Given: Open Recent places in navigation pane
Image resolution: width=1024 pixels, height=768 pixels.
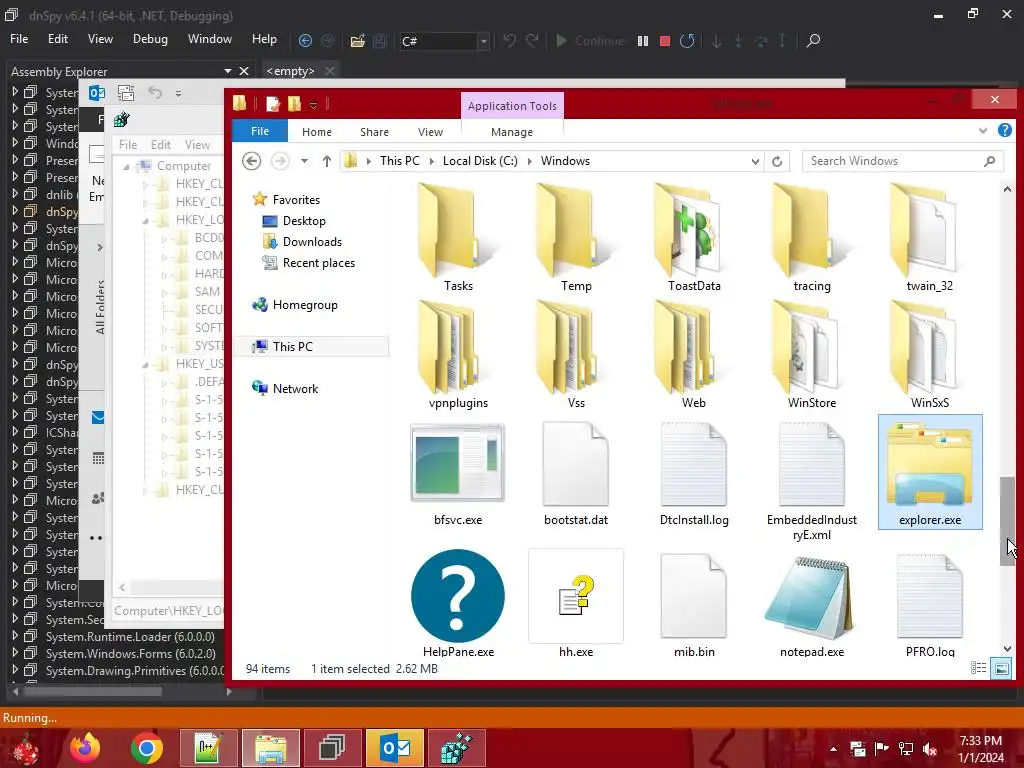Looking at the screenshot, I should 319,263.
